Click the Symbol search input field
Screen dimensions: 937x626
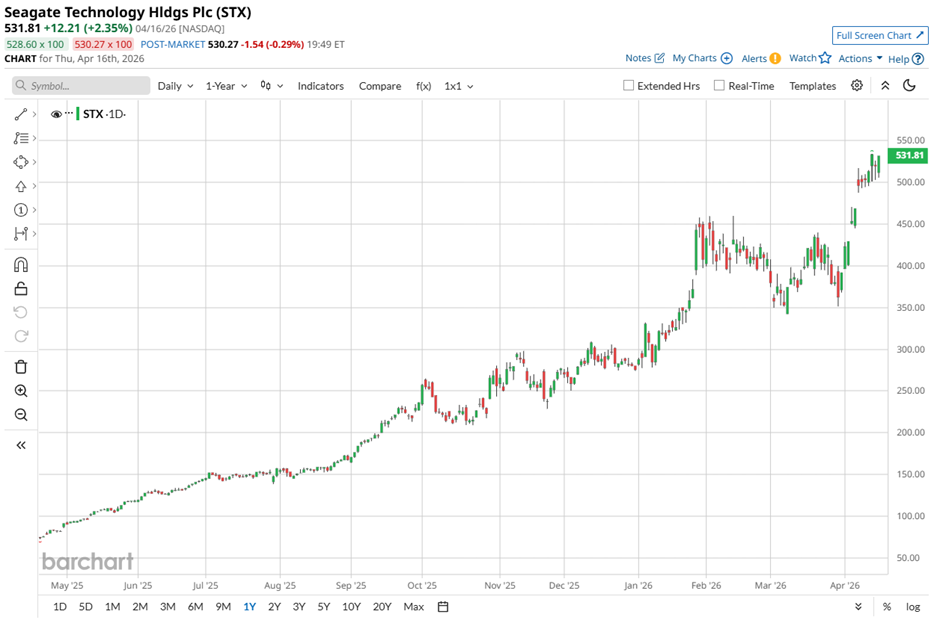pyautogui.click(x=80, y=86)
